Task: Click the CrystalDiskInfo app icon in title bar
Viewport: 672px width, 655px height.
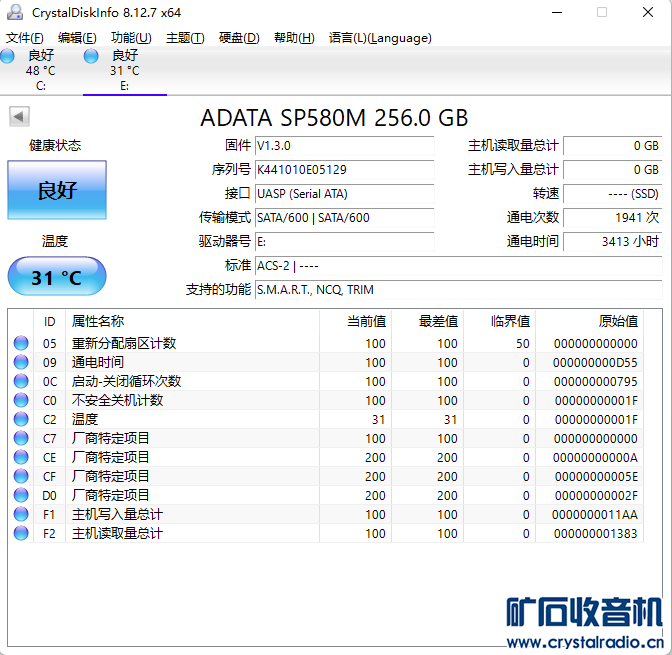Action: (x=14, y=12)
